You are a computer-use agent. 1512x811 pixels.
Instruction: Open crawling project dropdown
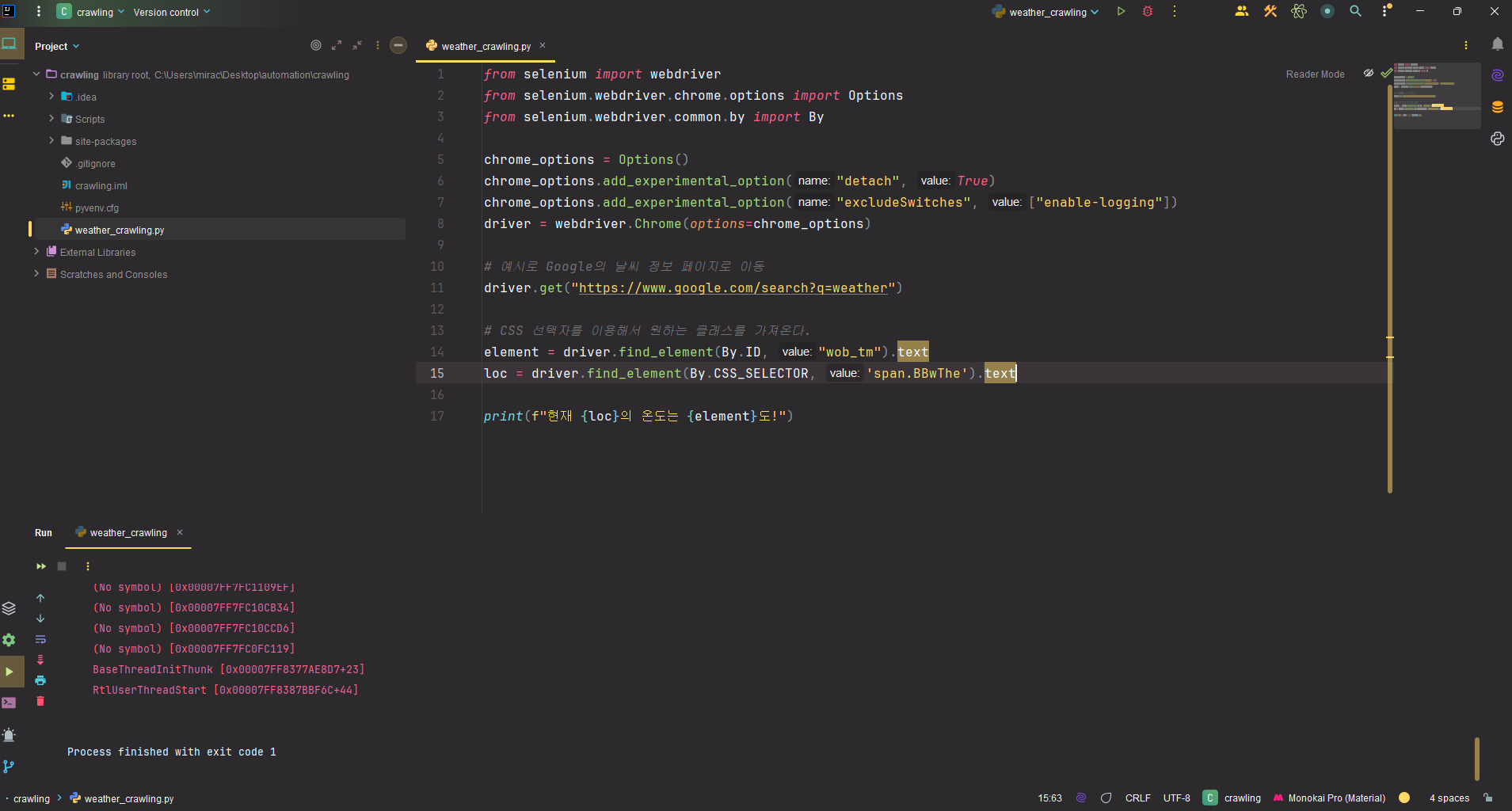pyautogui.click(x=90, y=12)
